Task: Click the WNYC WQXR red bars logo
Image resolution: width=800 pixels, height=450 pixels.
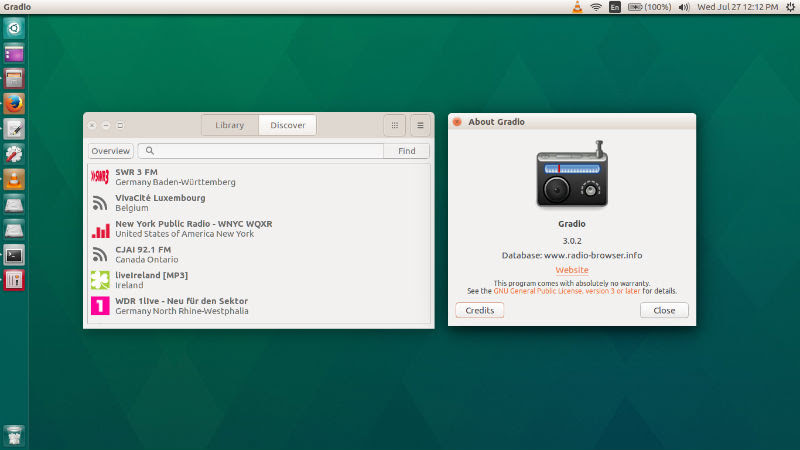Action: (x=100, y=230)
